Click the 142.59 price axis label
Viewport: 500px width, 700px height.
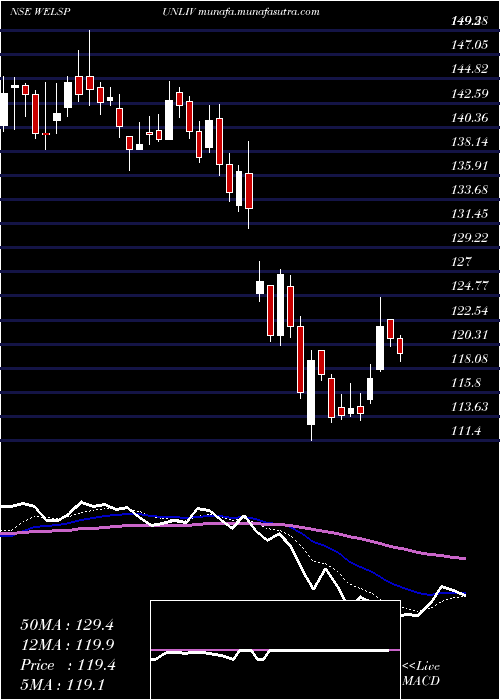coord(468,94)
